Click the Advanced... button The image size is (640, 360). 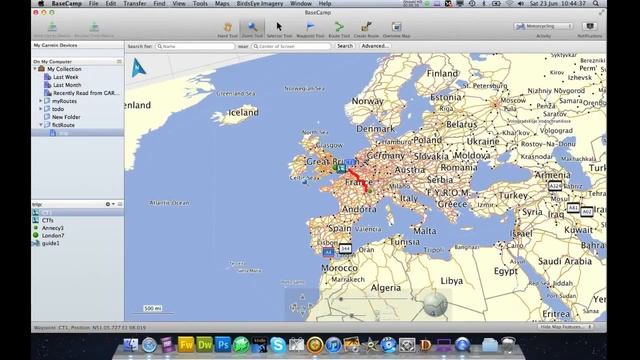click(x=375, y=46)
